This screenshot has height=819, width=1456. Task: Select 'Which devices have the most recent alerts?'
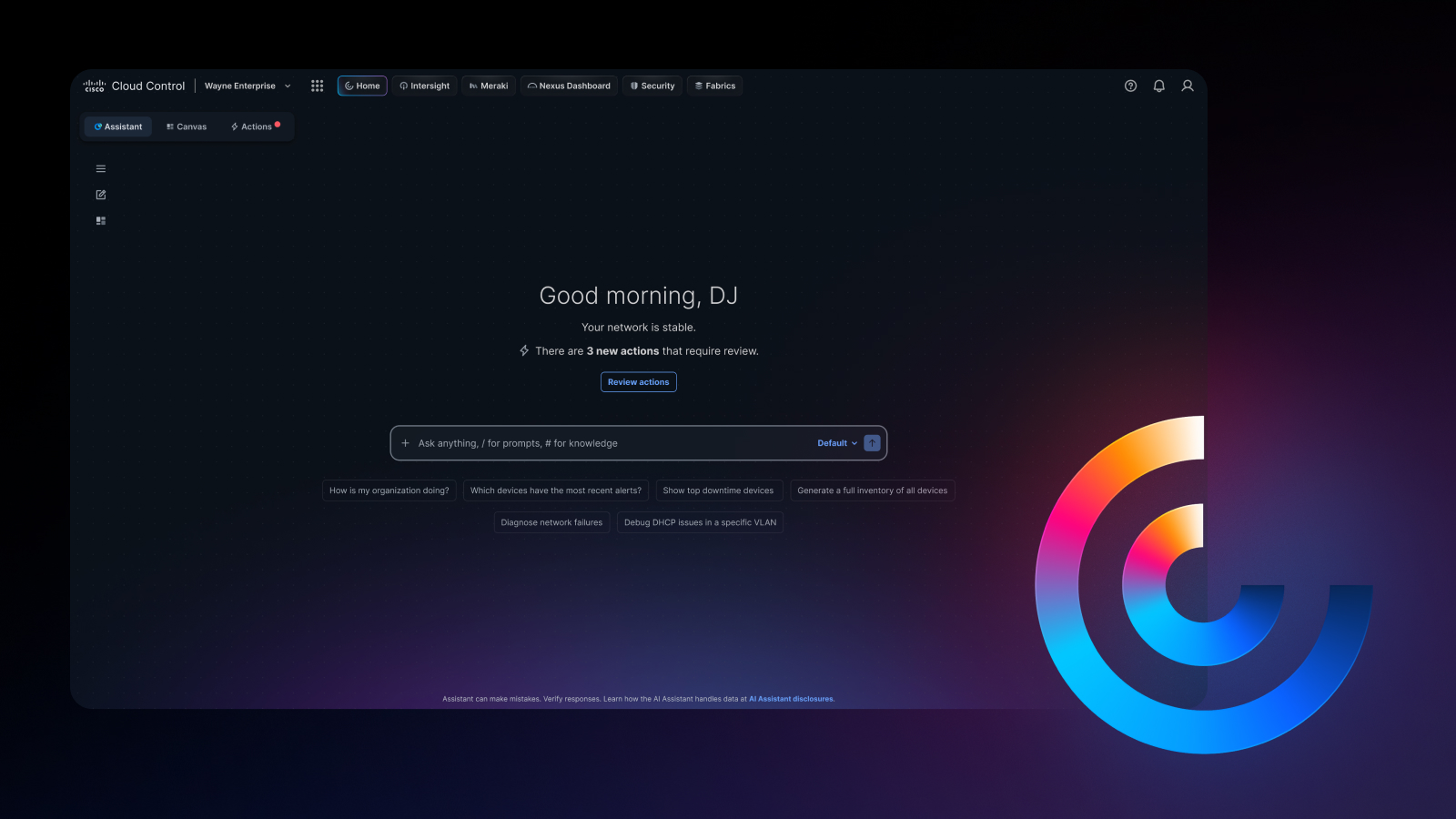[x=556, y=490]
